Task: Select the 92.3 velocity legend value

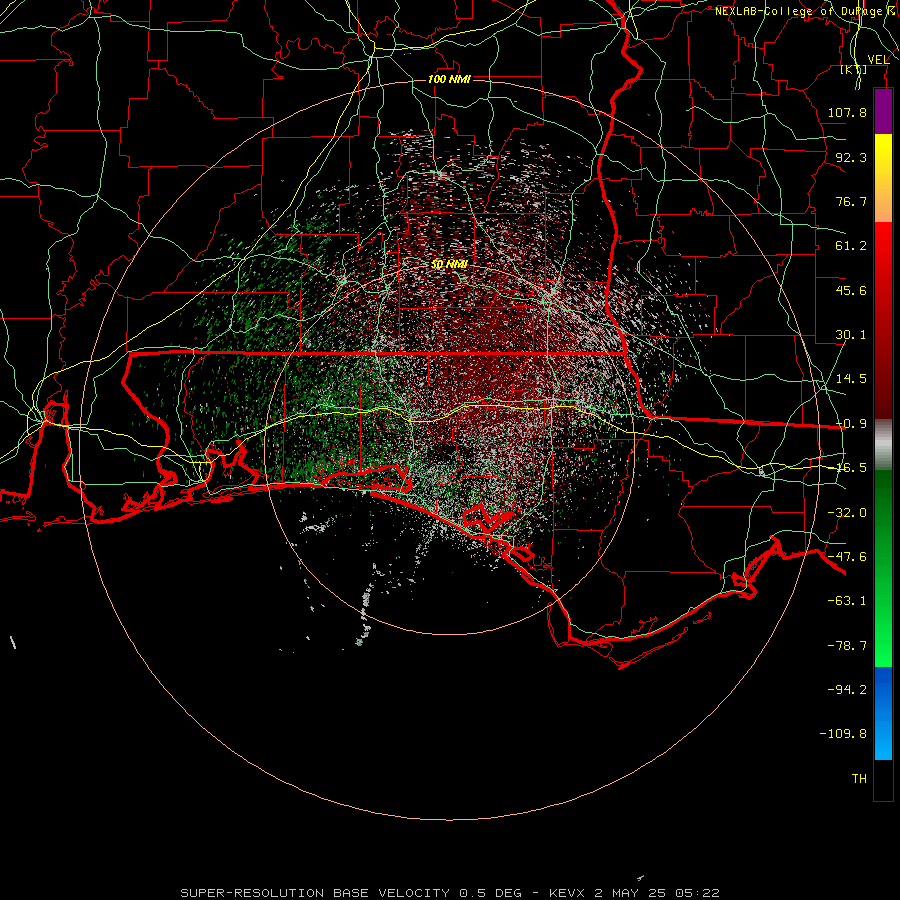Action: point(851,157)
